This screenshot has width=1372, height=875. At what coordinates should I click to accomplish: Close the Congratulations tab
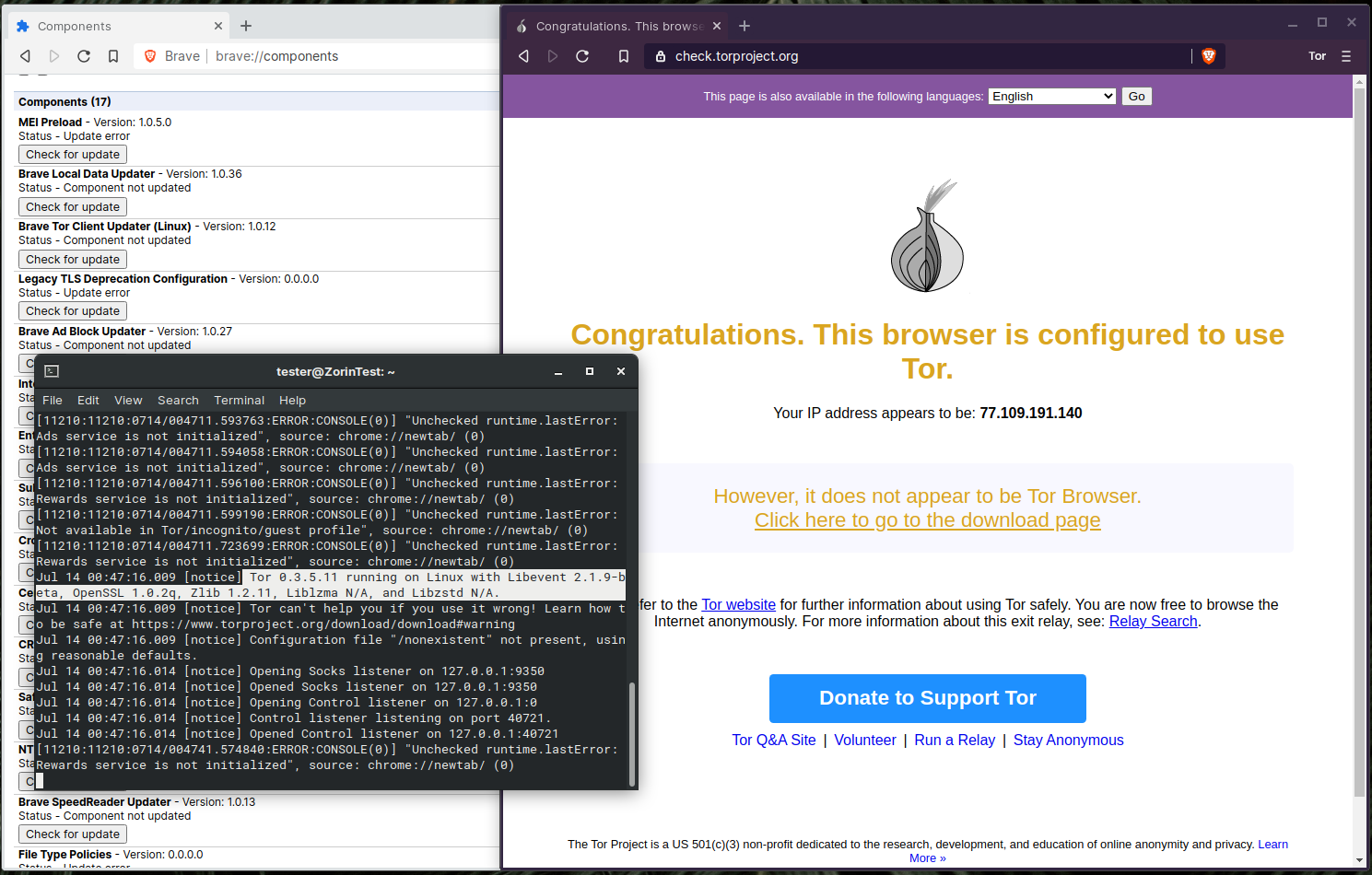point(717,26)
